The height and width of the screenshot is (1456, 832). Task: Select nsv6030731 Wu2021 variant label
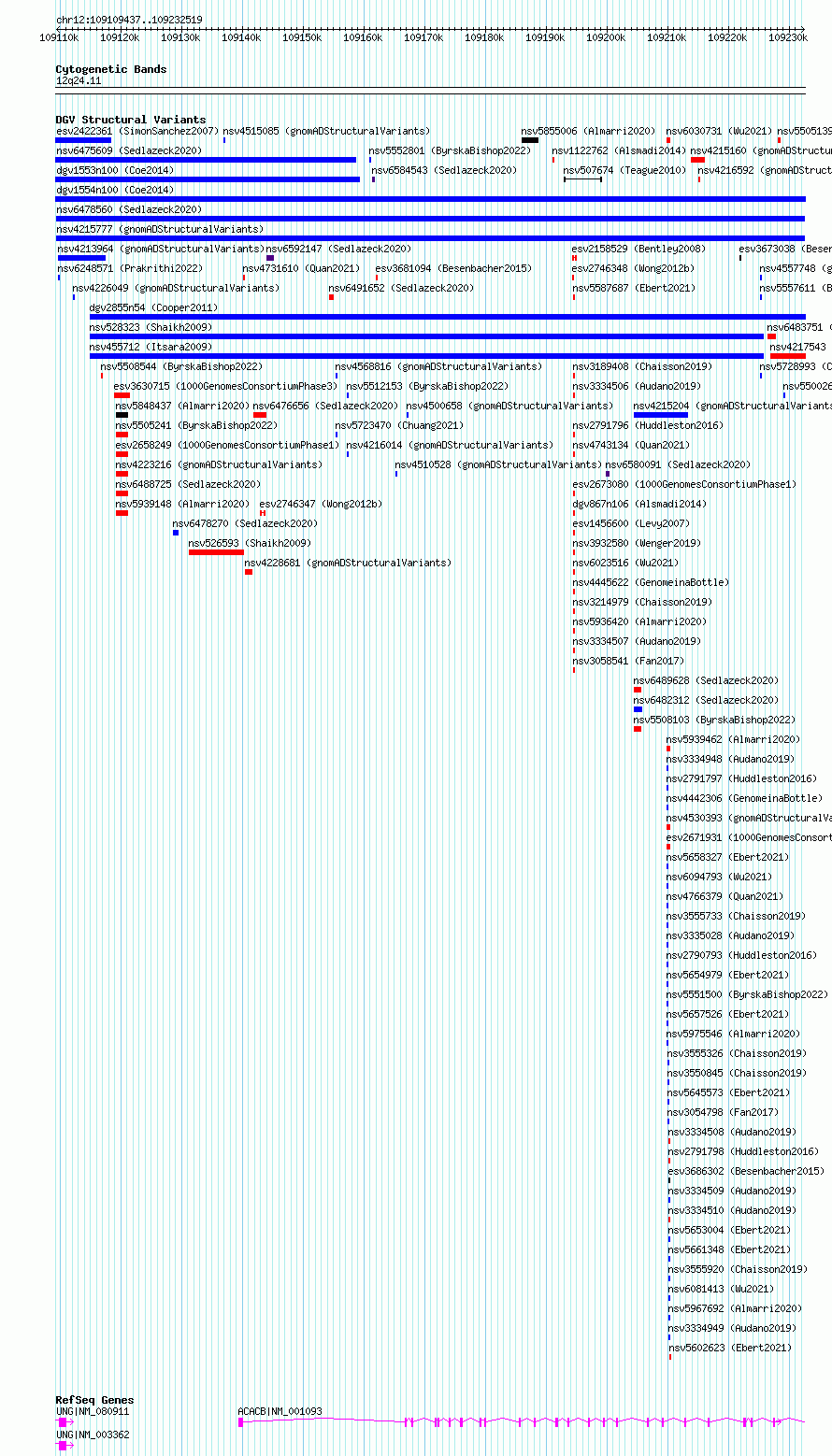point(719,131)
